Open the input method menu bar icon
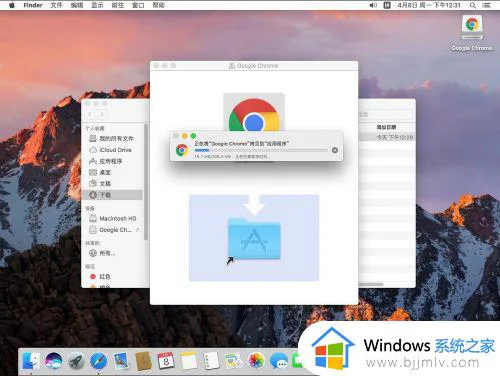The width and height of the screenshot is (500, 376). (x=387, y=5)
